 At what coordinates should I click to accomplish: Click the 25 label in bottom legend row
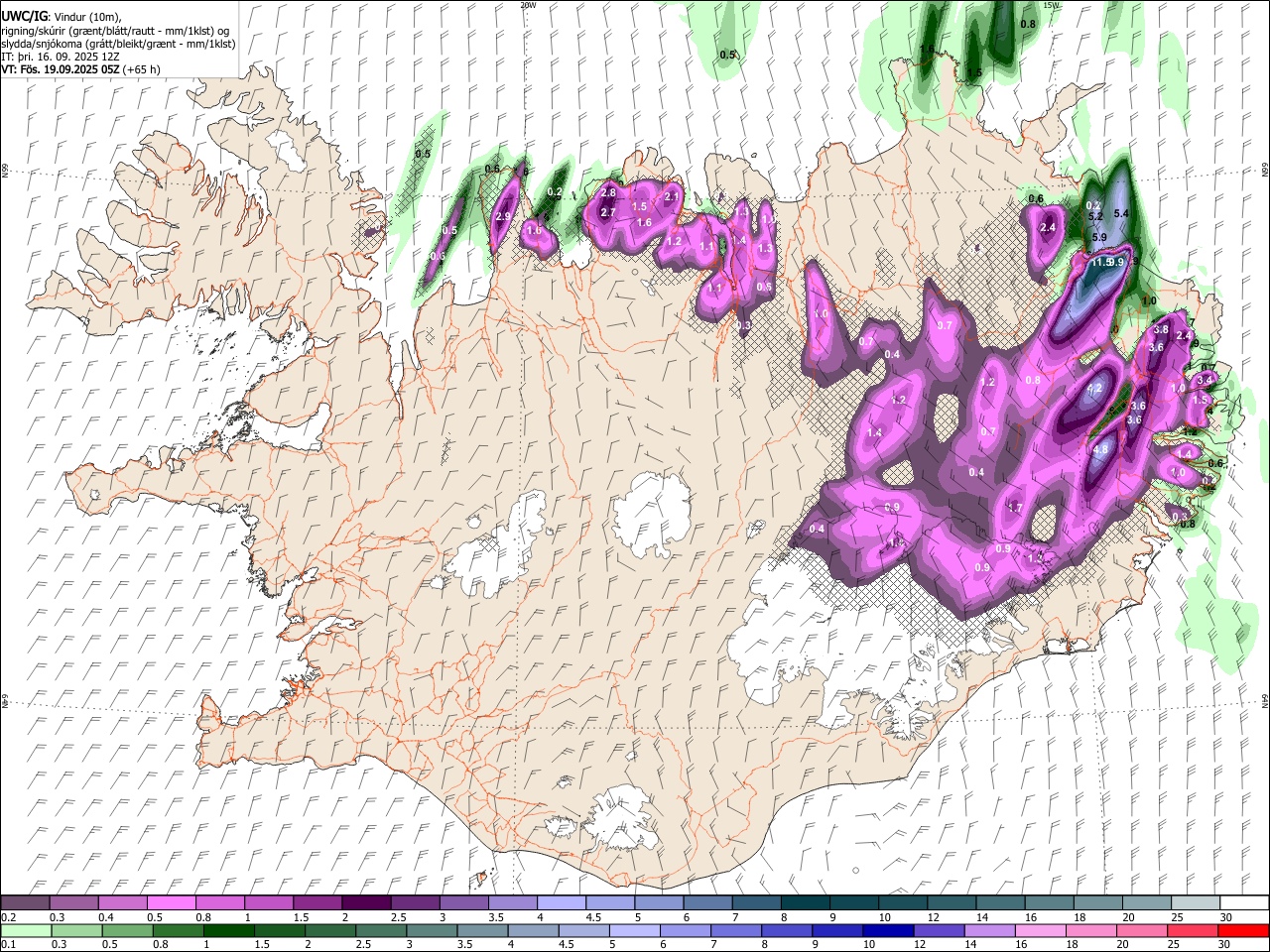click(x=1176, y=944)
